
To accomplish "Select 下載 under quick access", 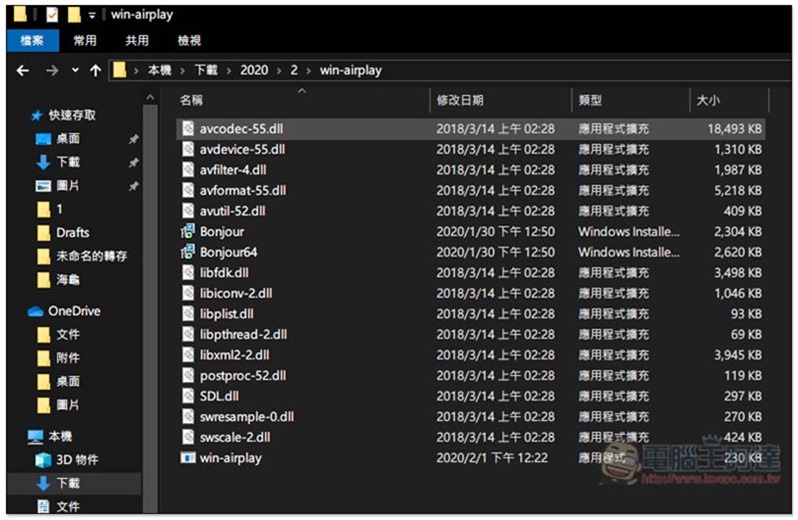I will 68,162.
